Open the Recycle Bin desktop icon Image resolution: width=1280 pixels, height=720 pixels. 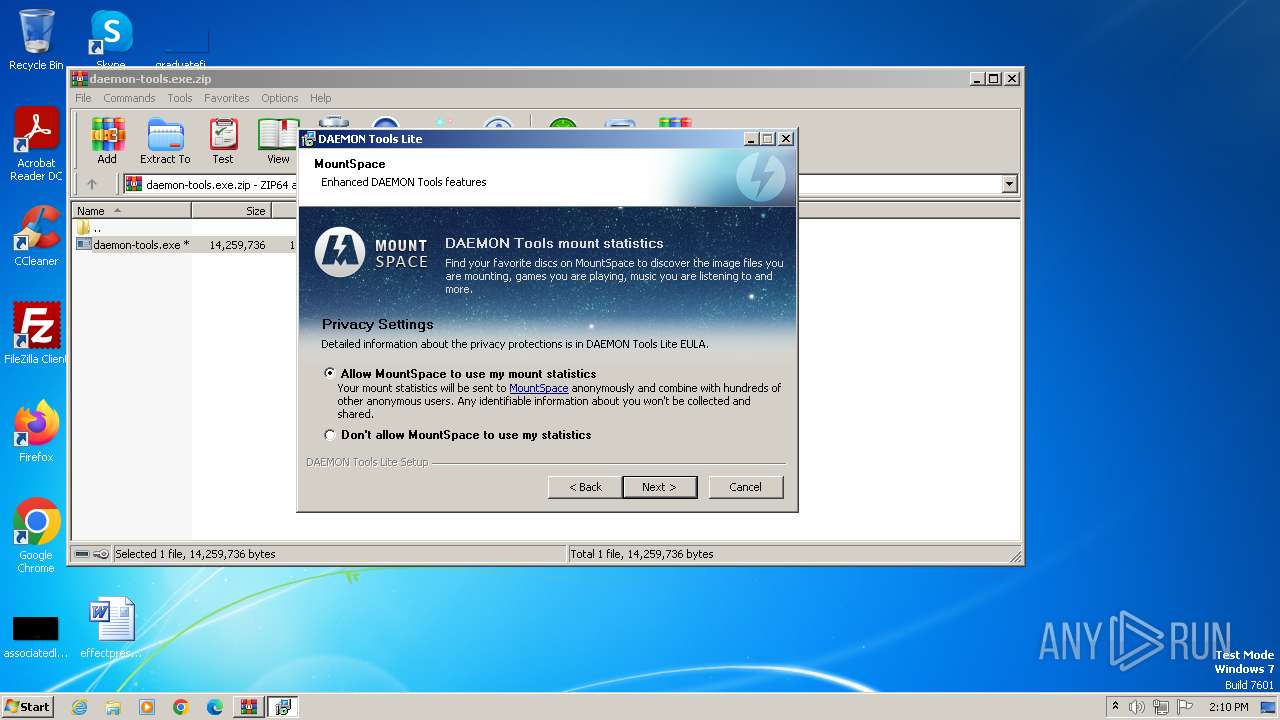(x=36, y=40)
